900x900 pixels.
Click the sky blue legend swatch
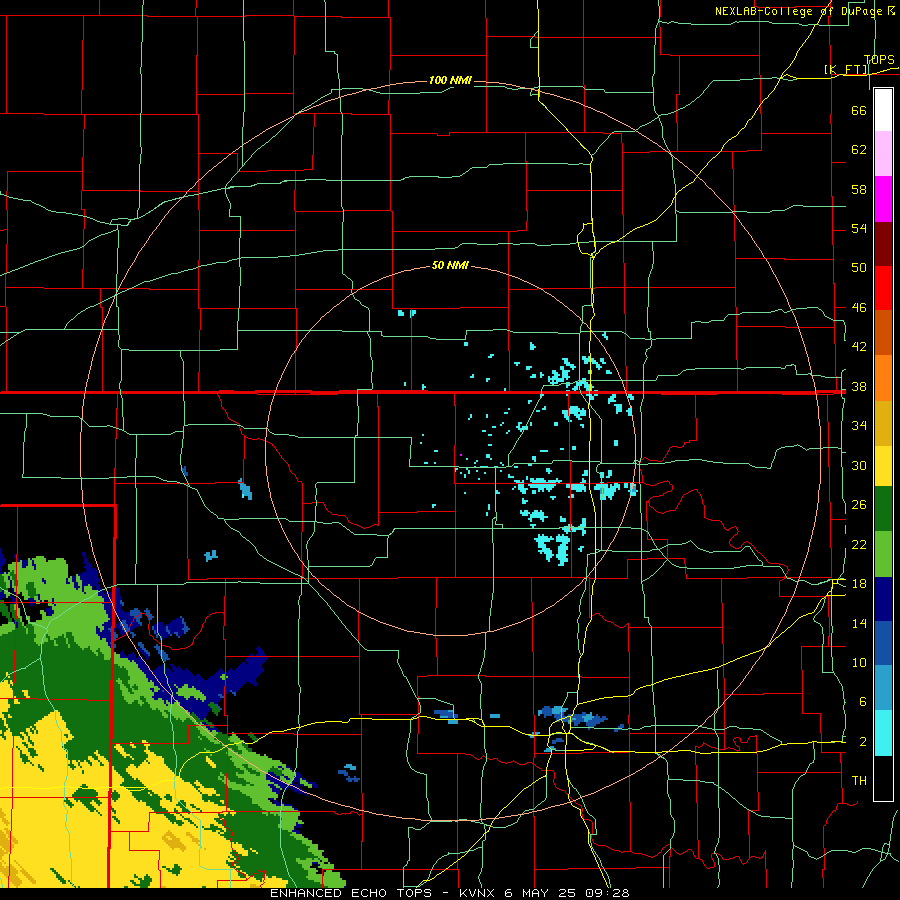[883, 688]
